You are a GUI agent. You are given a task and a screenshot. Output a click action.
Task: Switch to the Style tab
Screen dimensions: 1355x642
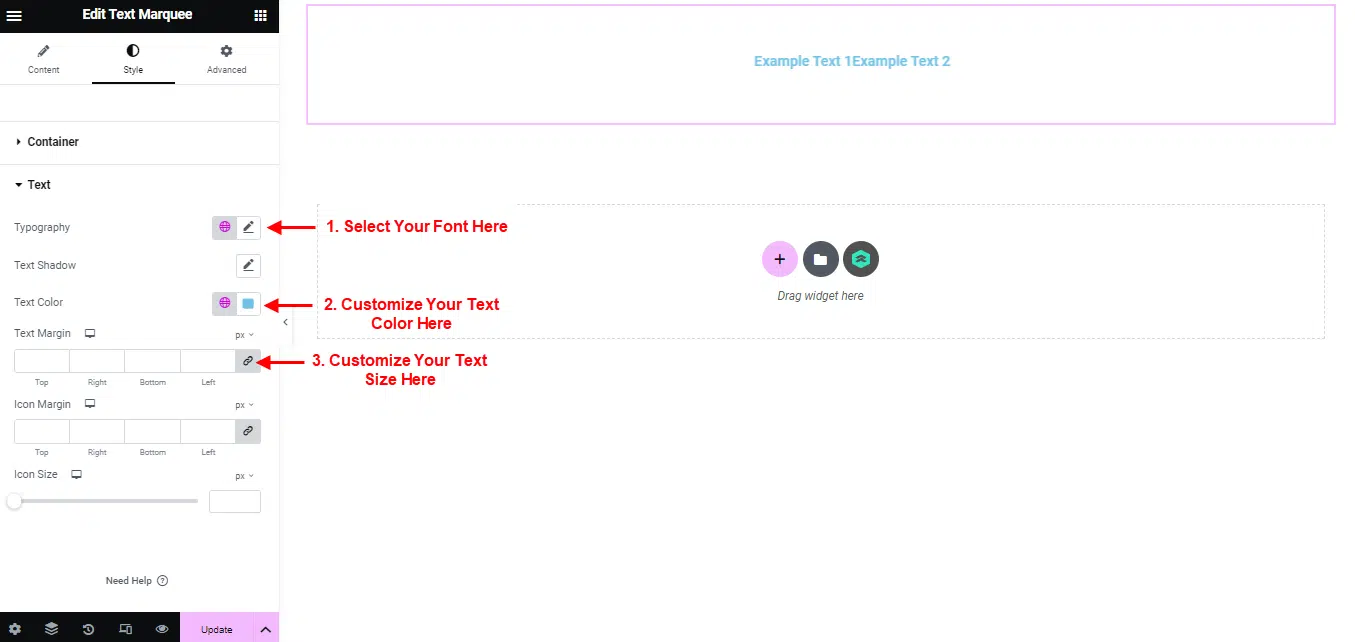(133, 59)
